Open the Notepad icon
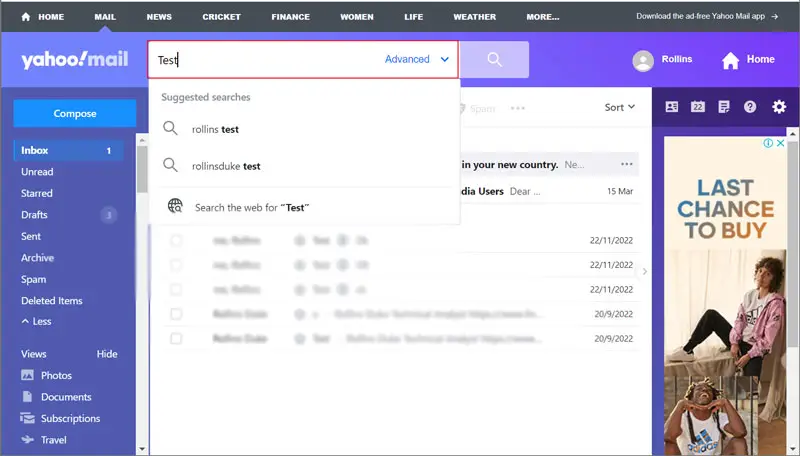The image size is (800, 456). point(724,107)
